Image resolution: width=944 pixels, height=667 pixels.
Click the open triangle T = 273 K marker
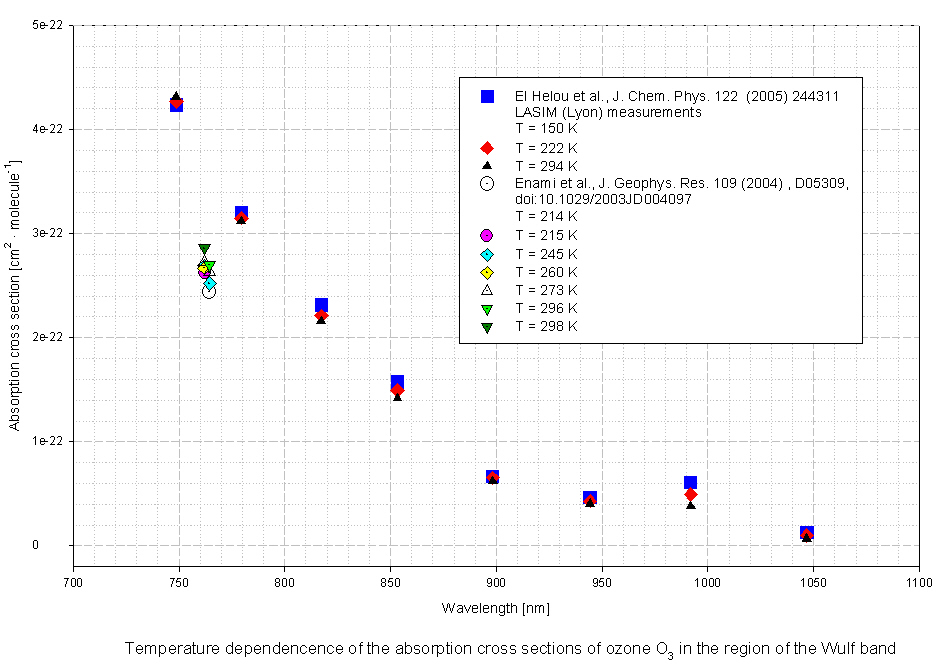click(487, 290)
